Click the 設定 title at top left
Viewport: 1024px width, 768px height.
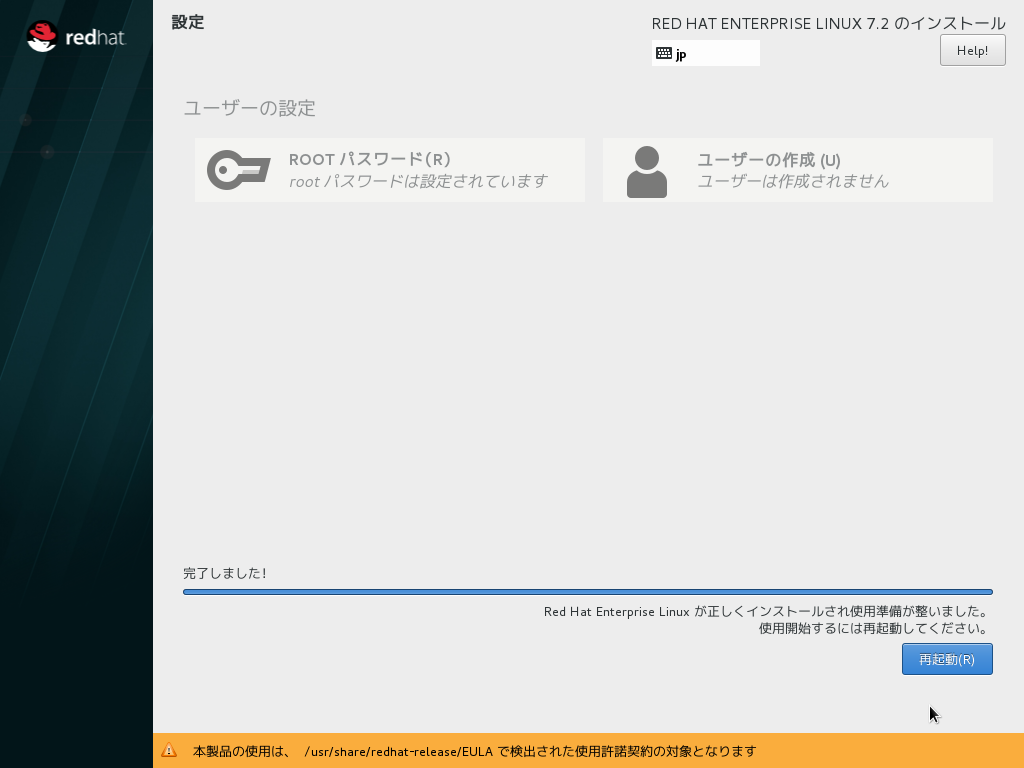click(188, 22)
